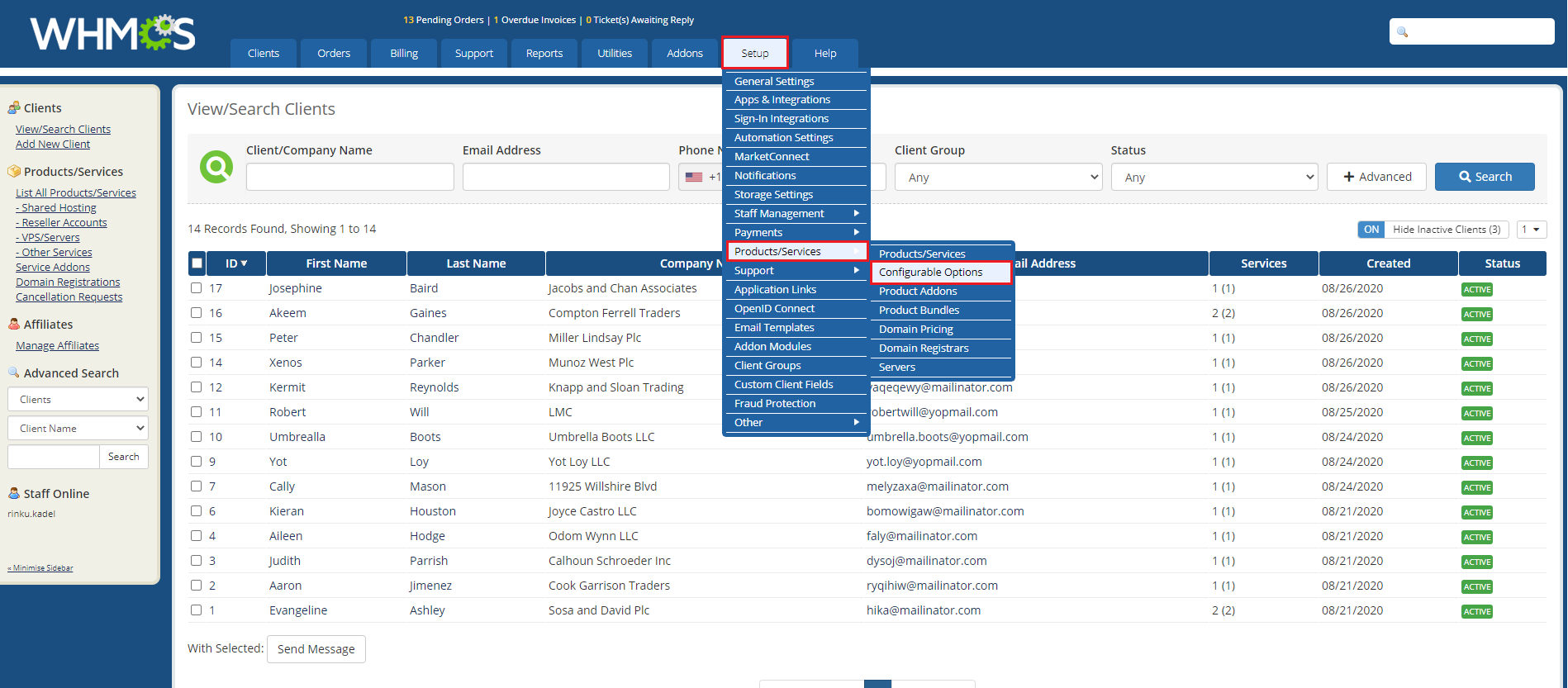Sort clients by First Name column
The width and height of the screenshot is (1568, 688).
pos(336,263)
